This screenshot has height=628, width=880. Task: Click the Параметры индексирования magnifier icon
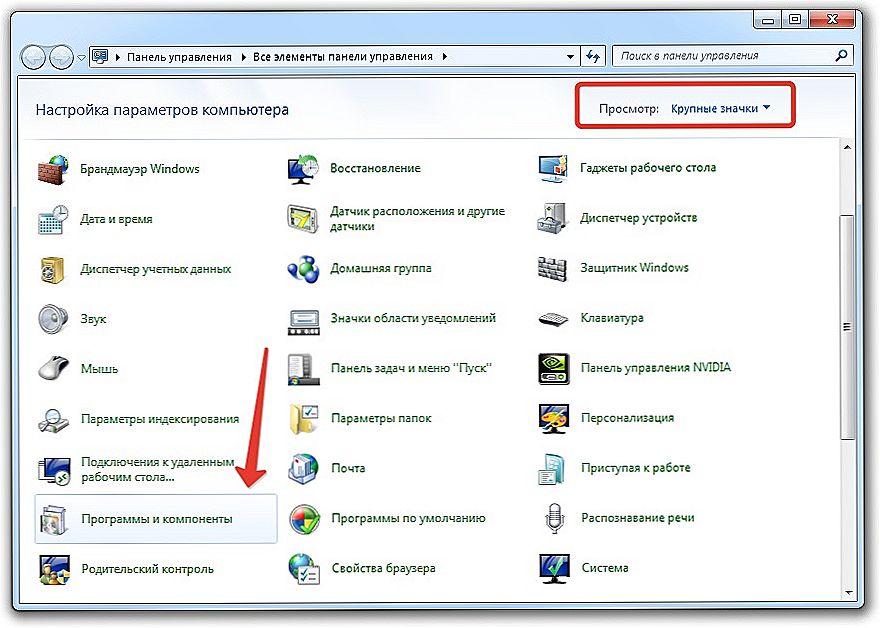coord(53,419)
